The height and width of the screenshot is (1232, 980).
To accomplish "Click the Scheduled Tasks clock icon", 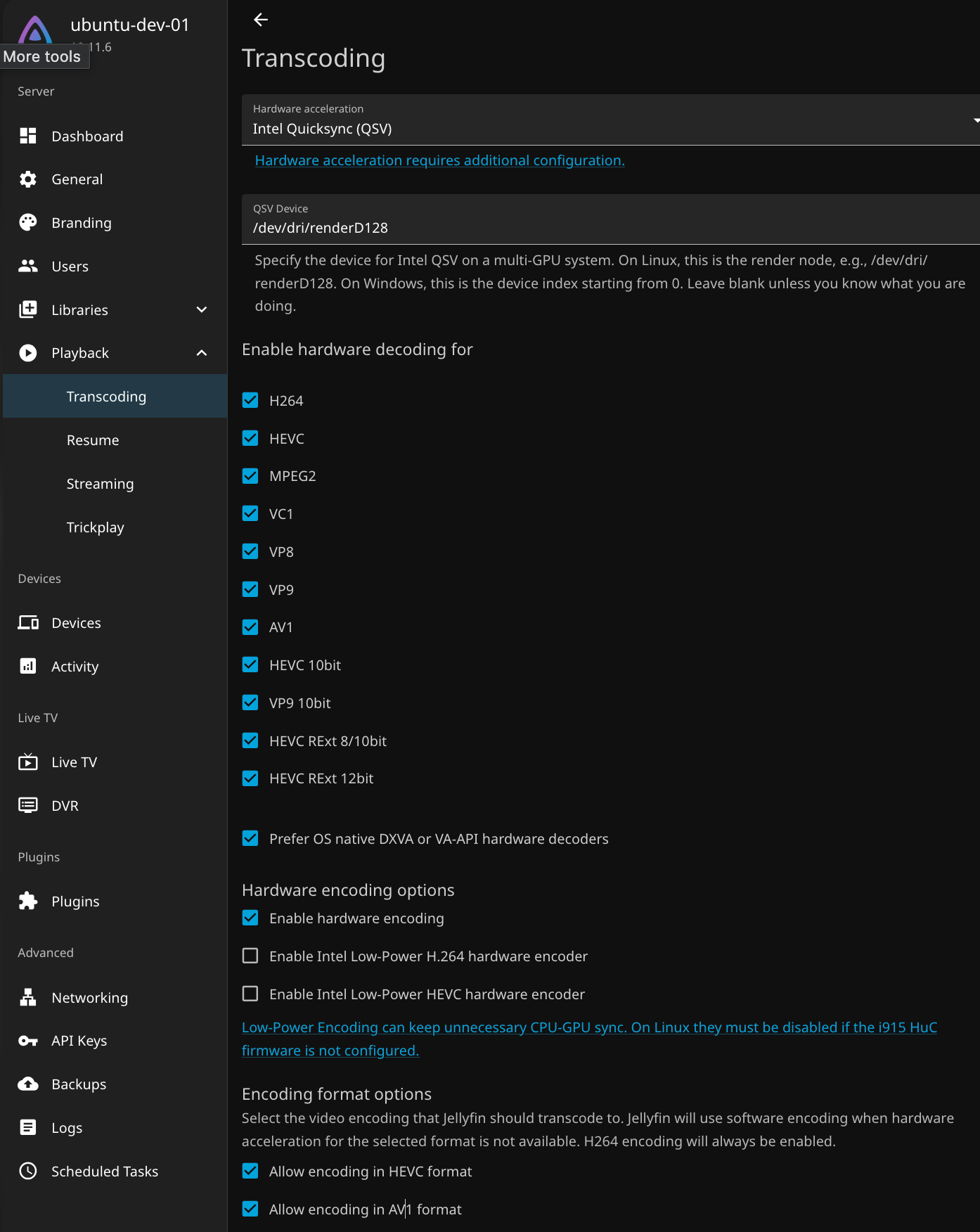I will [x=28, y=1171].
